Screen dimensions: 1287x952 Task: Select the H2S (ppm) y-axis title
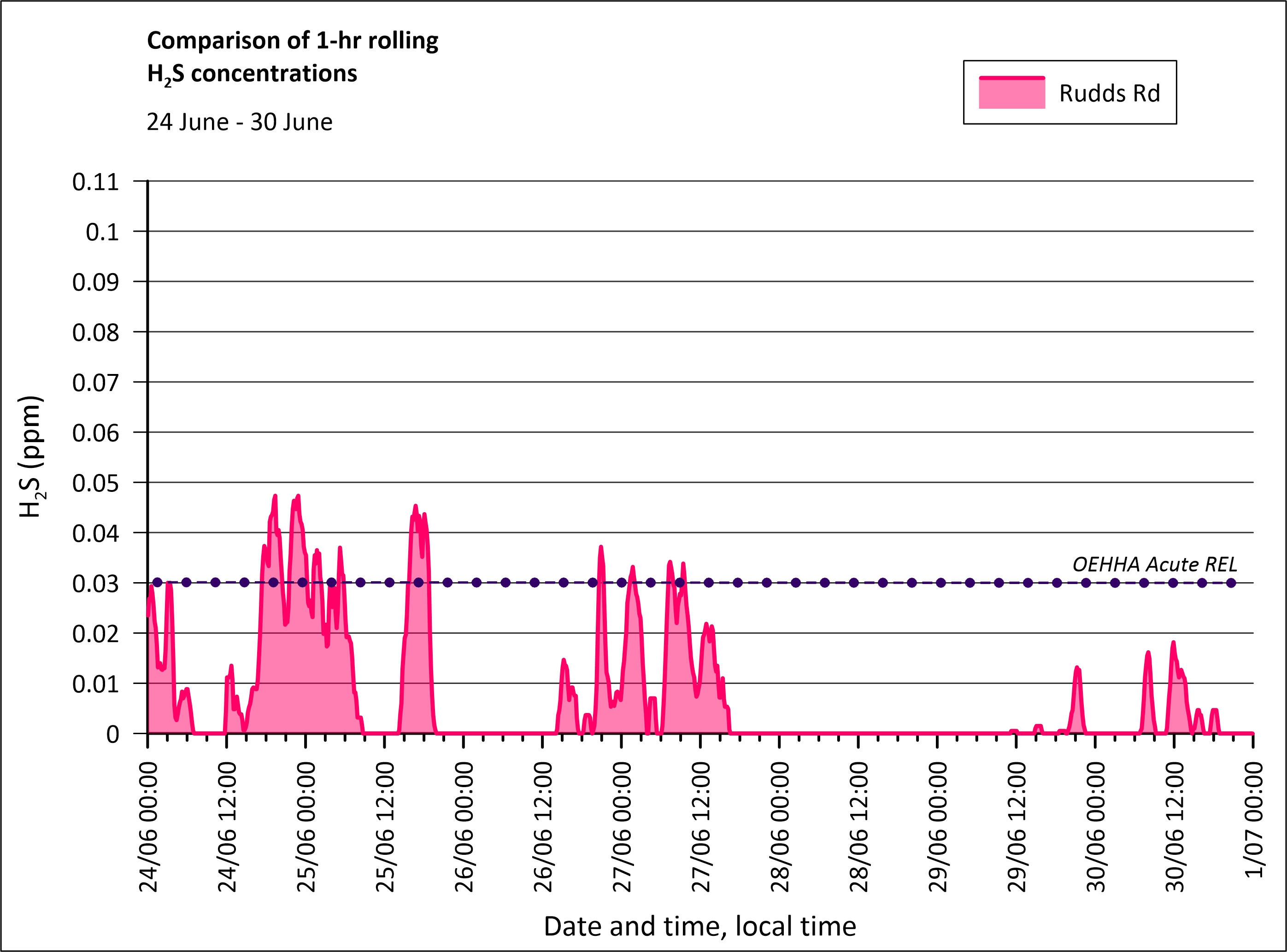tap(31, 456)
